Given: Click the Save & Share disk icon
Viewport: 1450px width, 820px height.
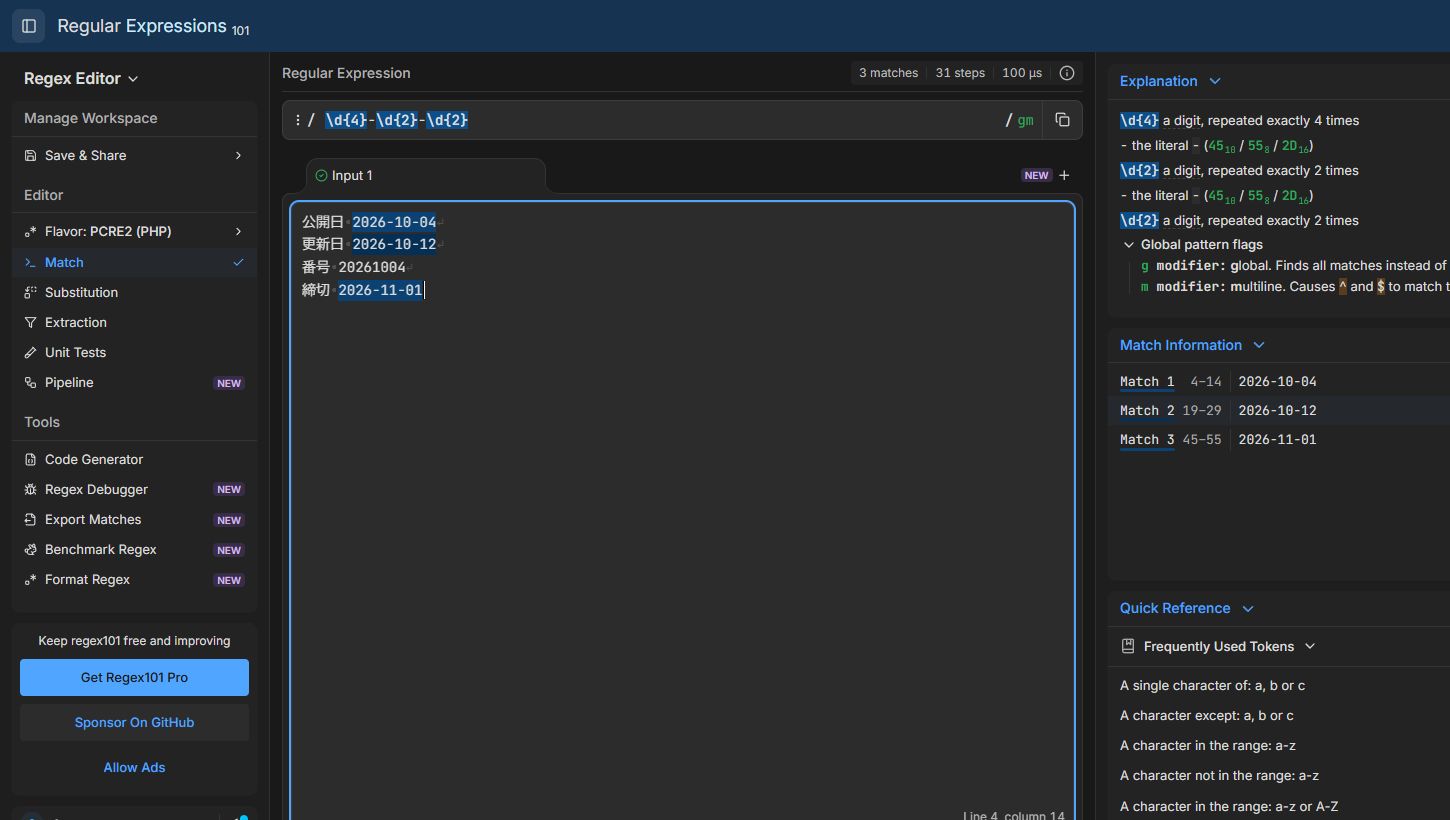Looking at the screenshot, I should (x=30, y=156).
